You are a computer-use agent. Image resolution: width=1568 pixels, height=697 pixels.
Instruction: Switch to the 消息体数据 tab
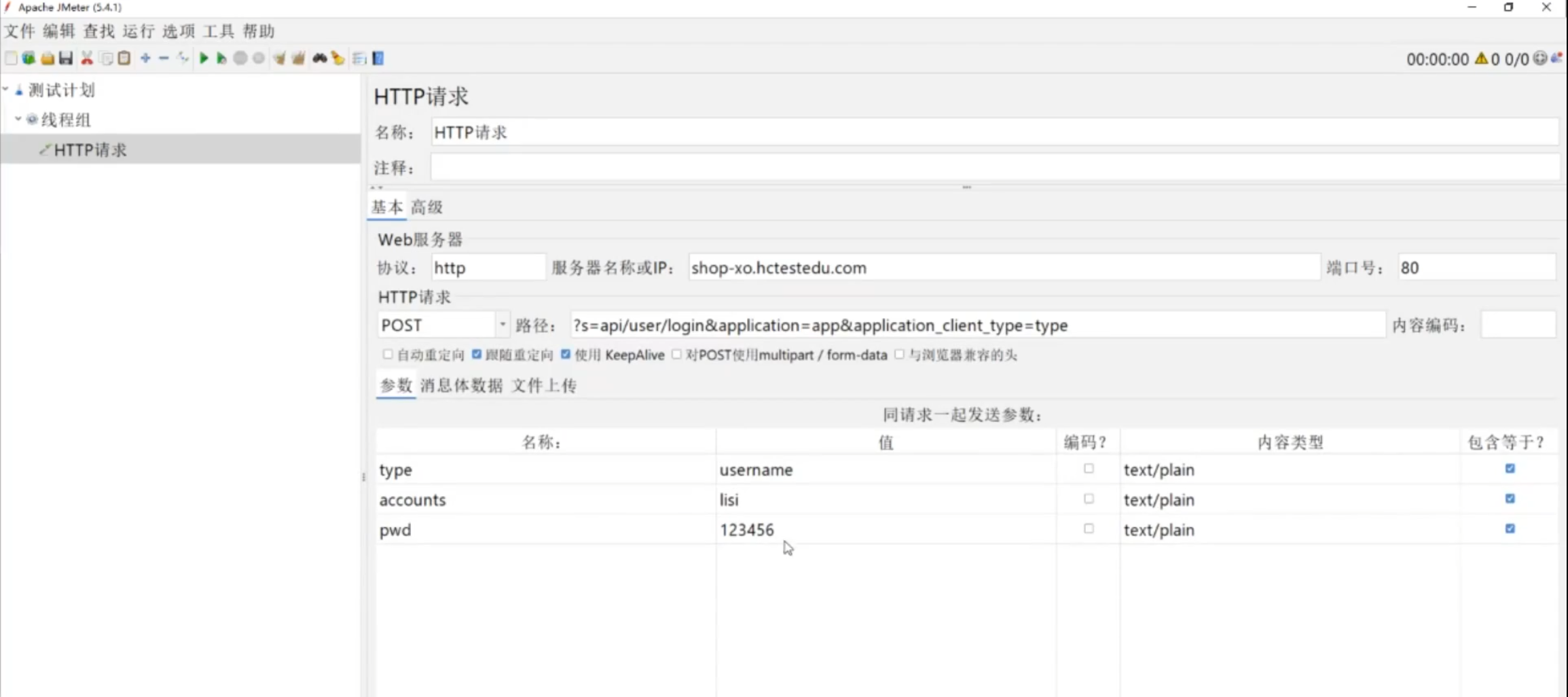point(462,386)
